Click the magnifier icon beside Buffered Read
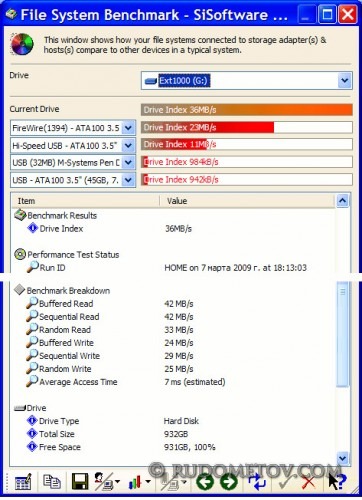This screenshot has height=500, width=362. tap(32, 303)
